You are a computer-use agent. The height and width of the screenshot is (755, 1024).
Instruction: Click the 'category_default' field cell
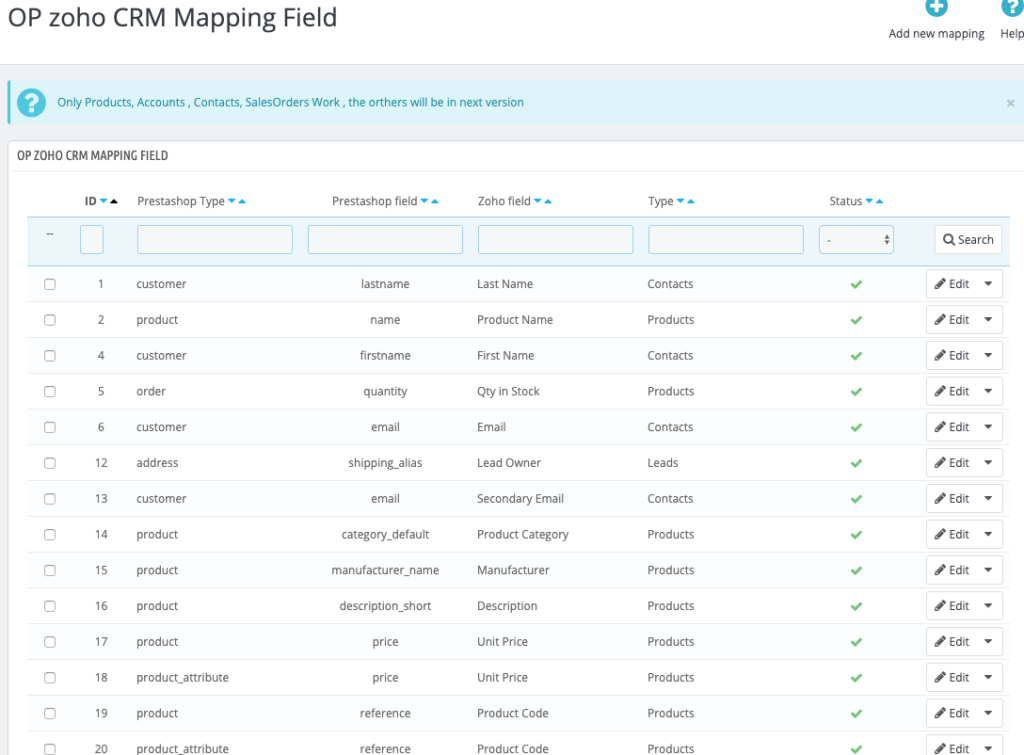(385, 535)
